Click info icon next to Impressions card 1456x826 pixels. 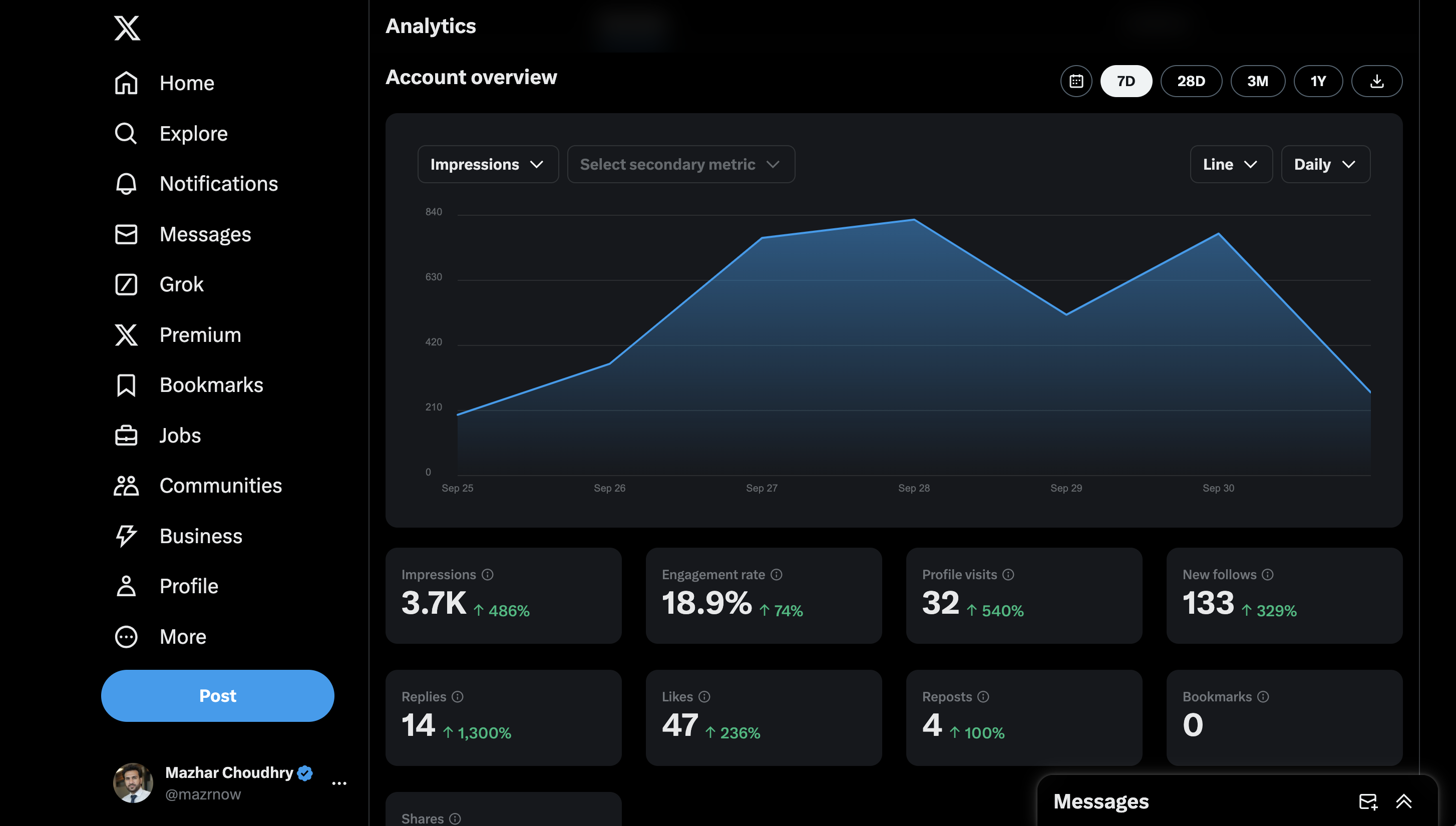(x=487, y=575)
